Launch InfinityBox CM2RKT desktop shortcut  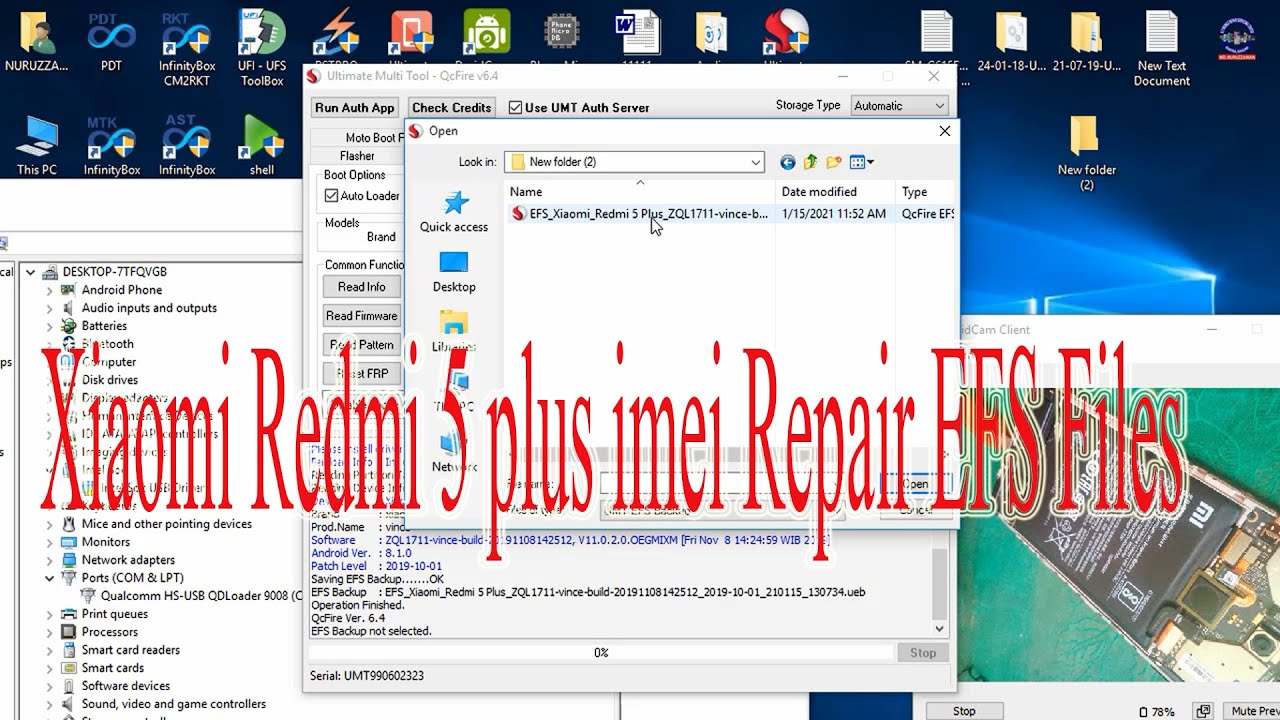pyautogui.click(x=187, y=48)
